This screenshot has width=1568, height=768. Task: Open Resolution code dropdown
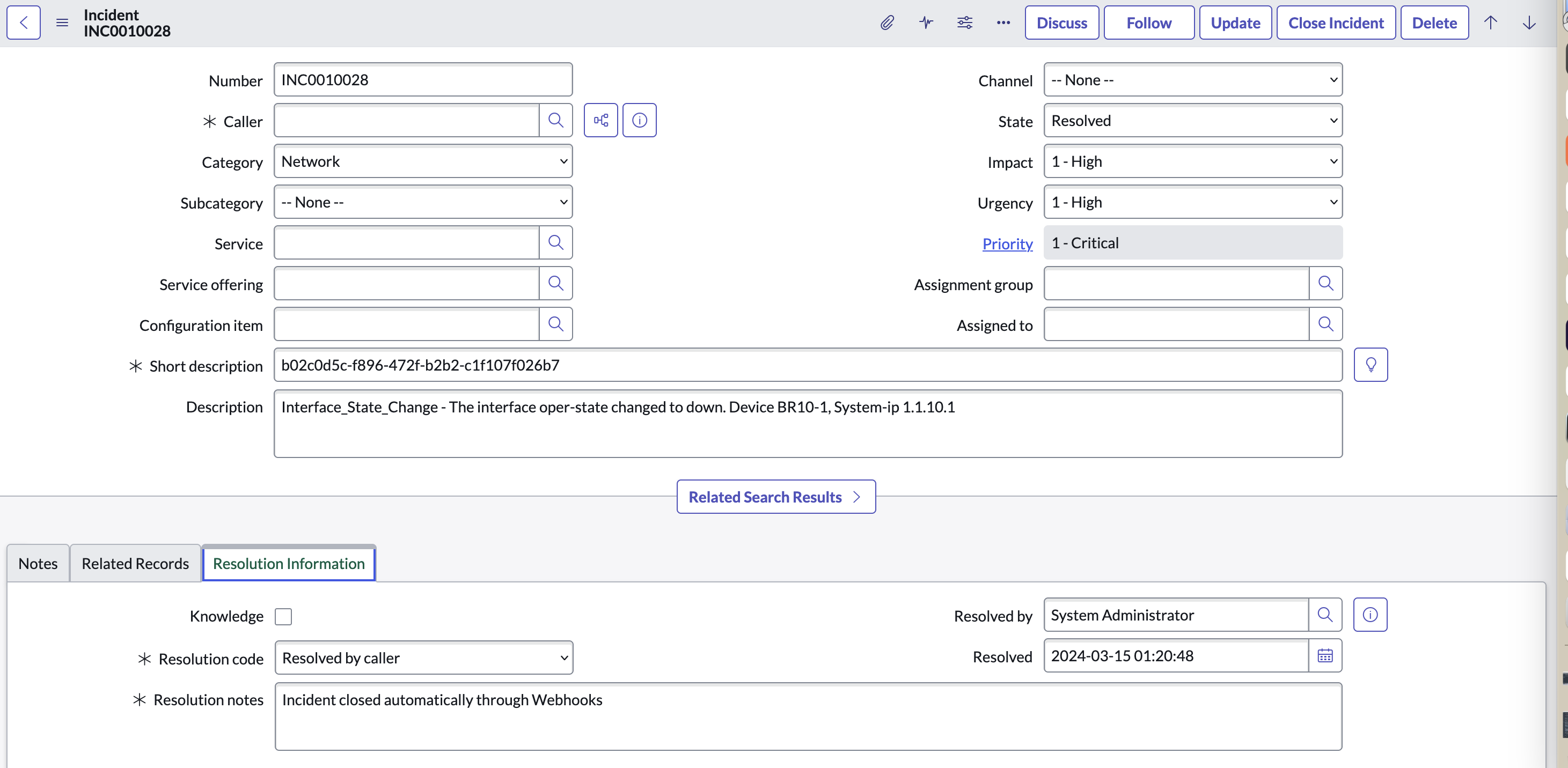point(423,657)
